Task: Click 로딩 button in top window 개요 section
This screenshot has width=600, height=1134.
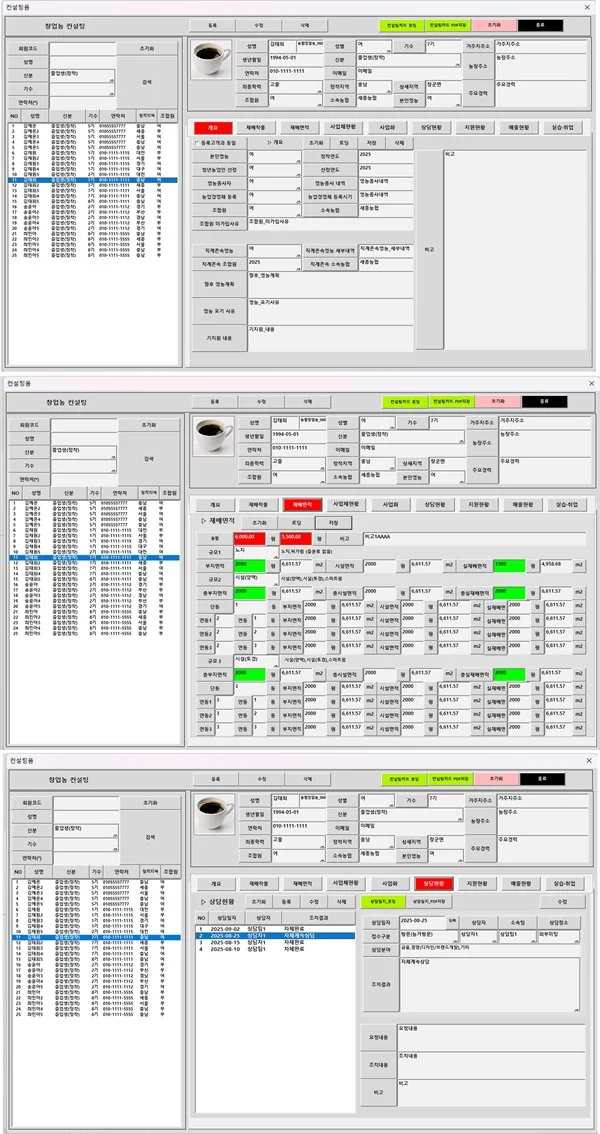Action: pyautogui.click(x=345, y=143)
